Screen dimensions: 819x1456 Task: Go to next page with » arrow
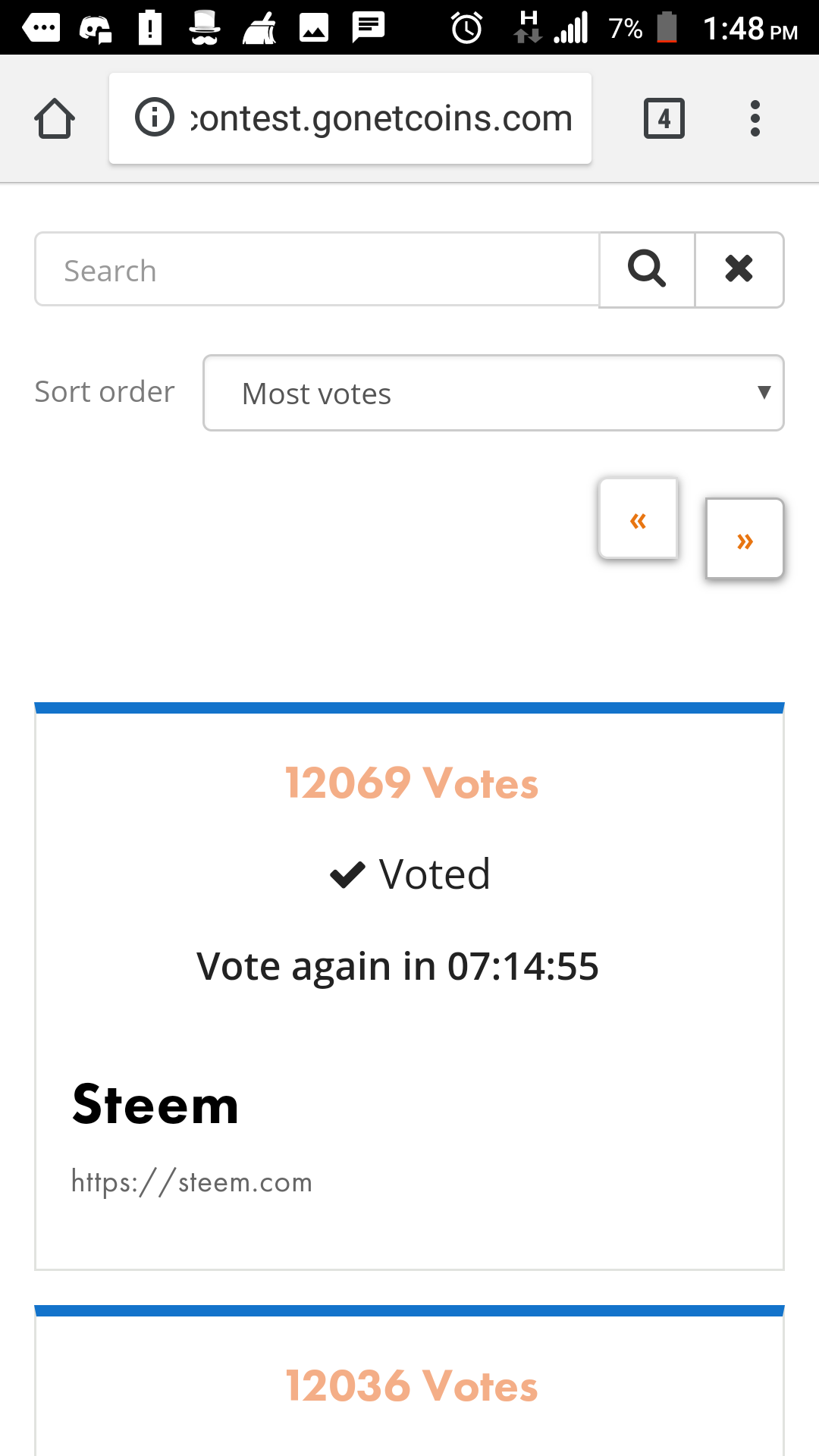coord(745,539)
